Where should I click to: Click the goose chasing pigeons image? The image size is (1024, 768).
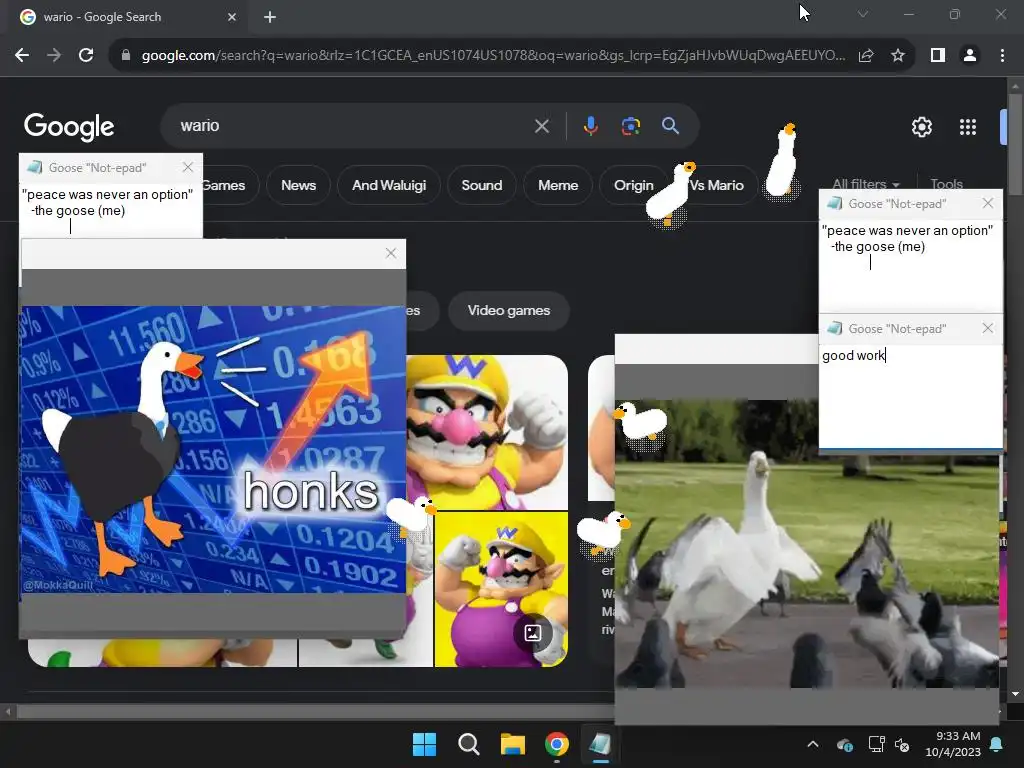807,544
